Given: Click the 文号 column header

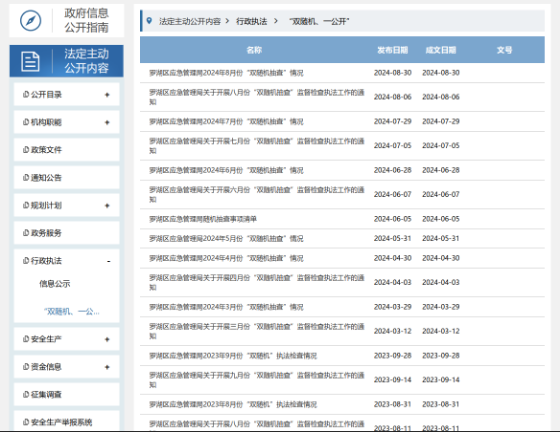Looking at the screenshot, I should pyautogui.click(x=504, y=50).
